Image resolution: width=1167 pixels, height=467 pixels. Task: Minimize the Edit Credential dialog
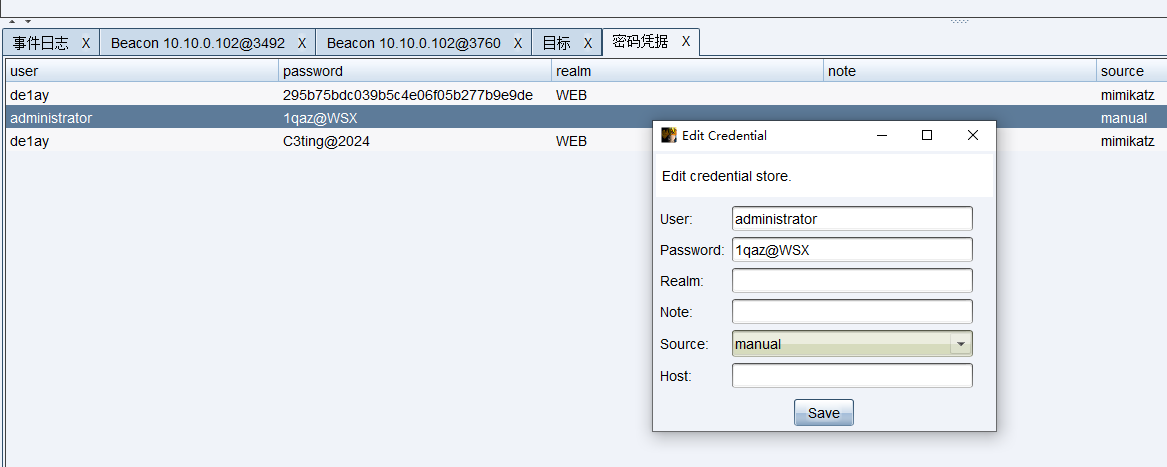pyautogui.click(x=882, y=135)
